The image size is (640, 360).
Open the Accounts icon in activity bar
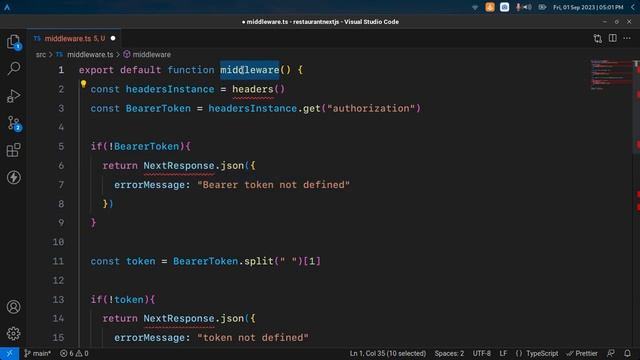[x=13, y=307]
